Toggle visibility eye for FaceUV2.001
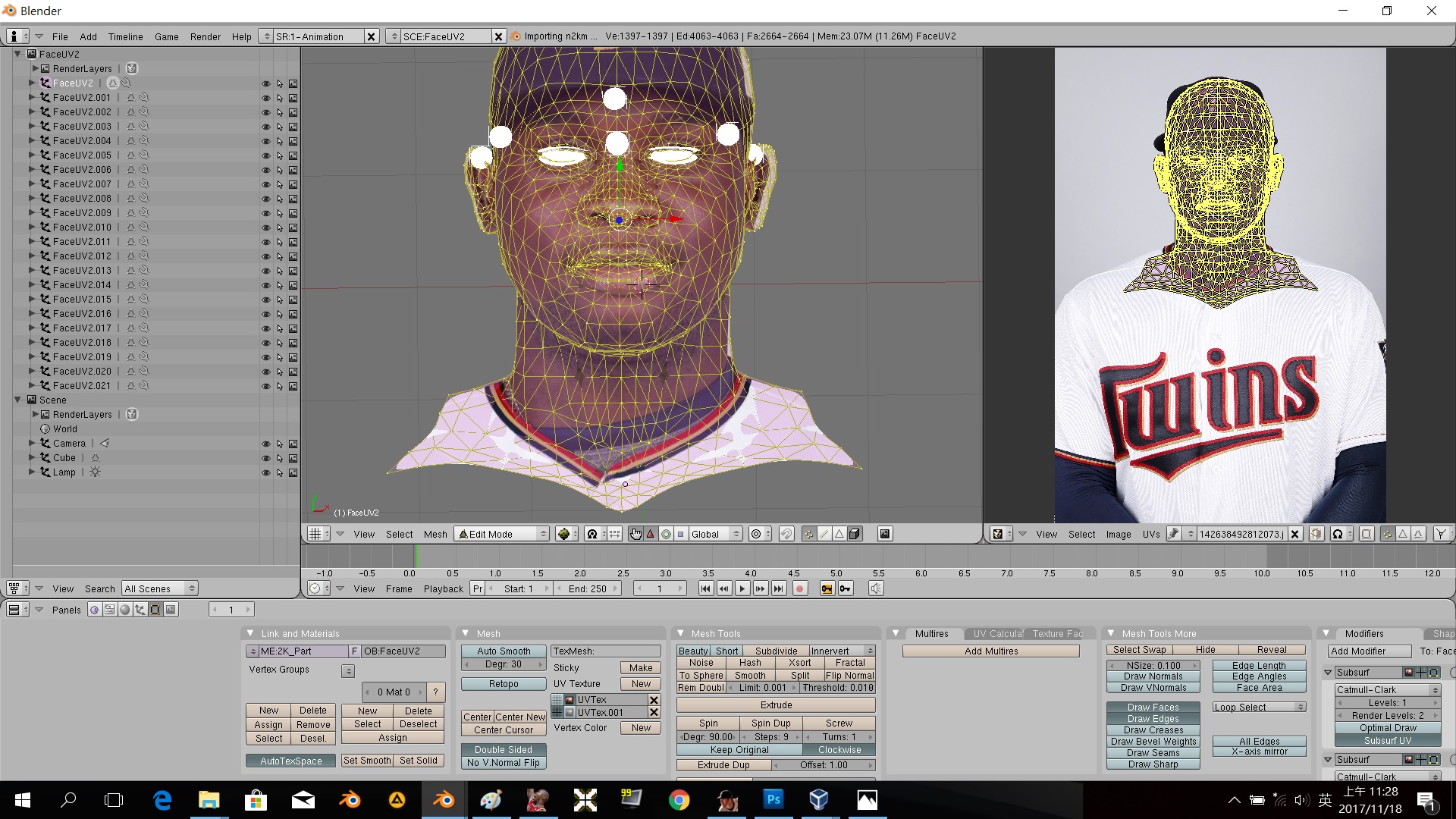 [x=266, y=98]
